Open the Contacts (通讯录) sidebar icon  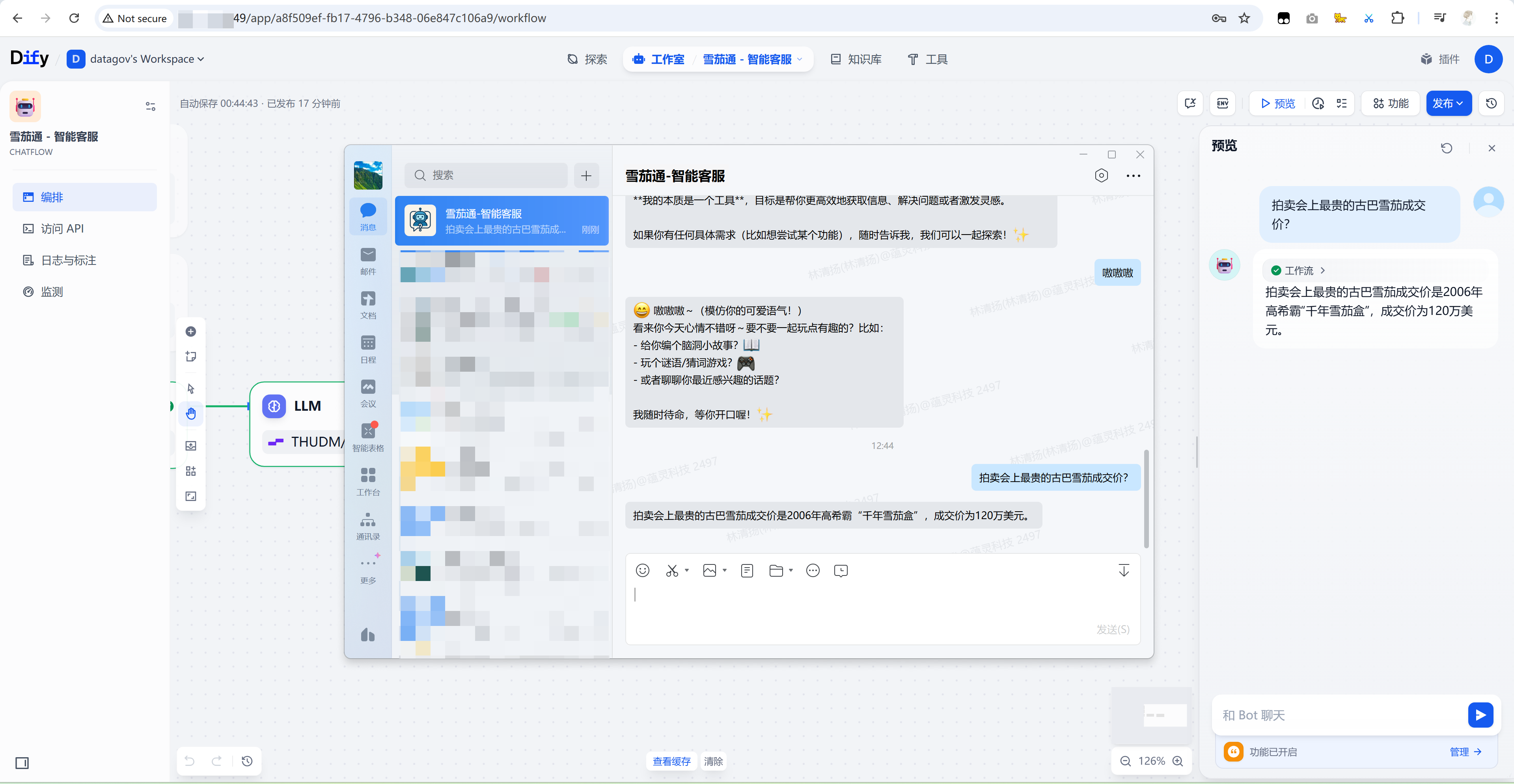click(x=368, y=526)
